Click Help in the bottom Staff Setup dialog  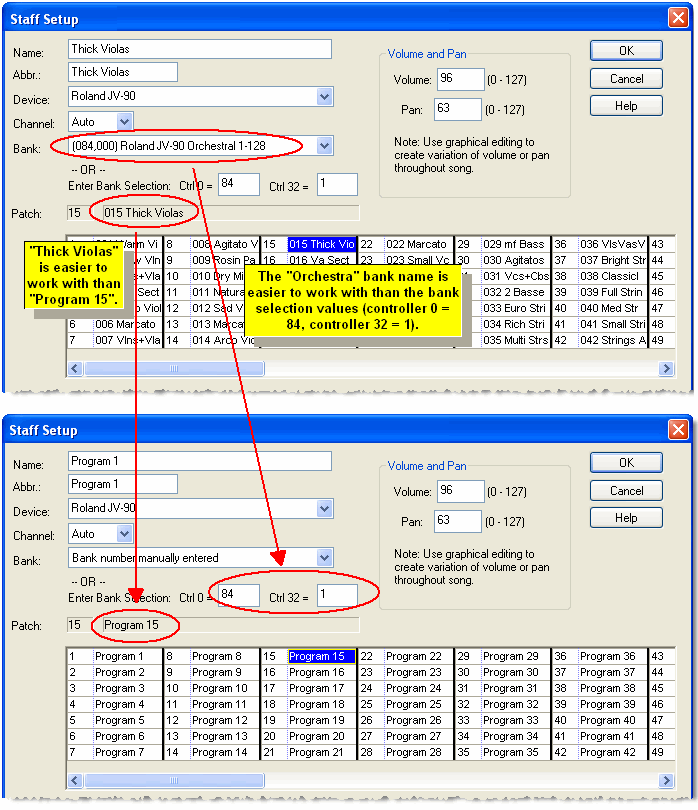click(626, 518)
